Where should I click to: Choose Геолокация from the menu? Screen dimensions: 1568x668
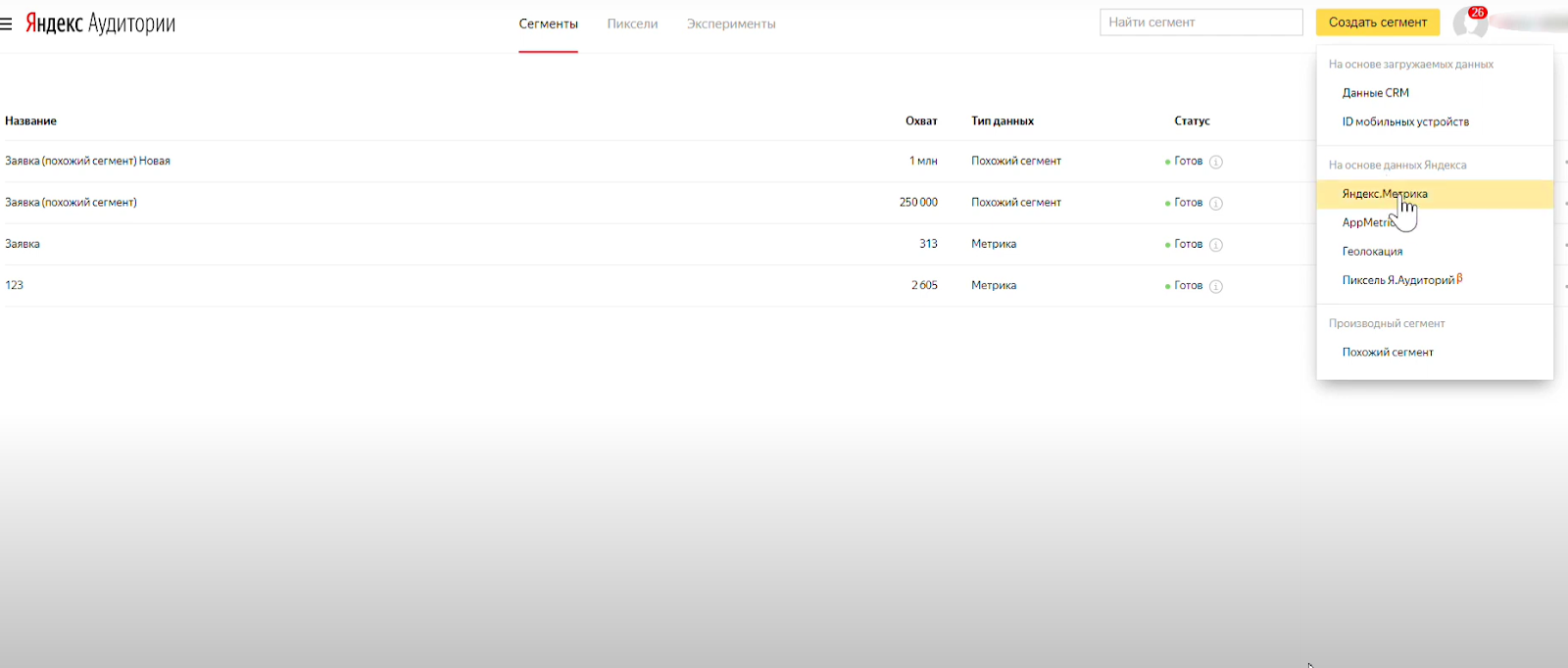tap(1372, 252)
